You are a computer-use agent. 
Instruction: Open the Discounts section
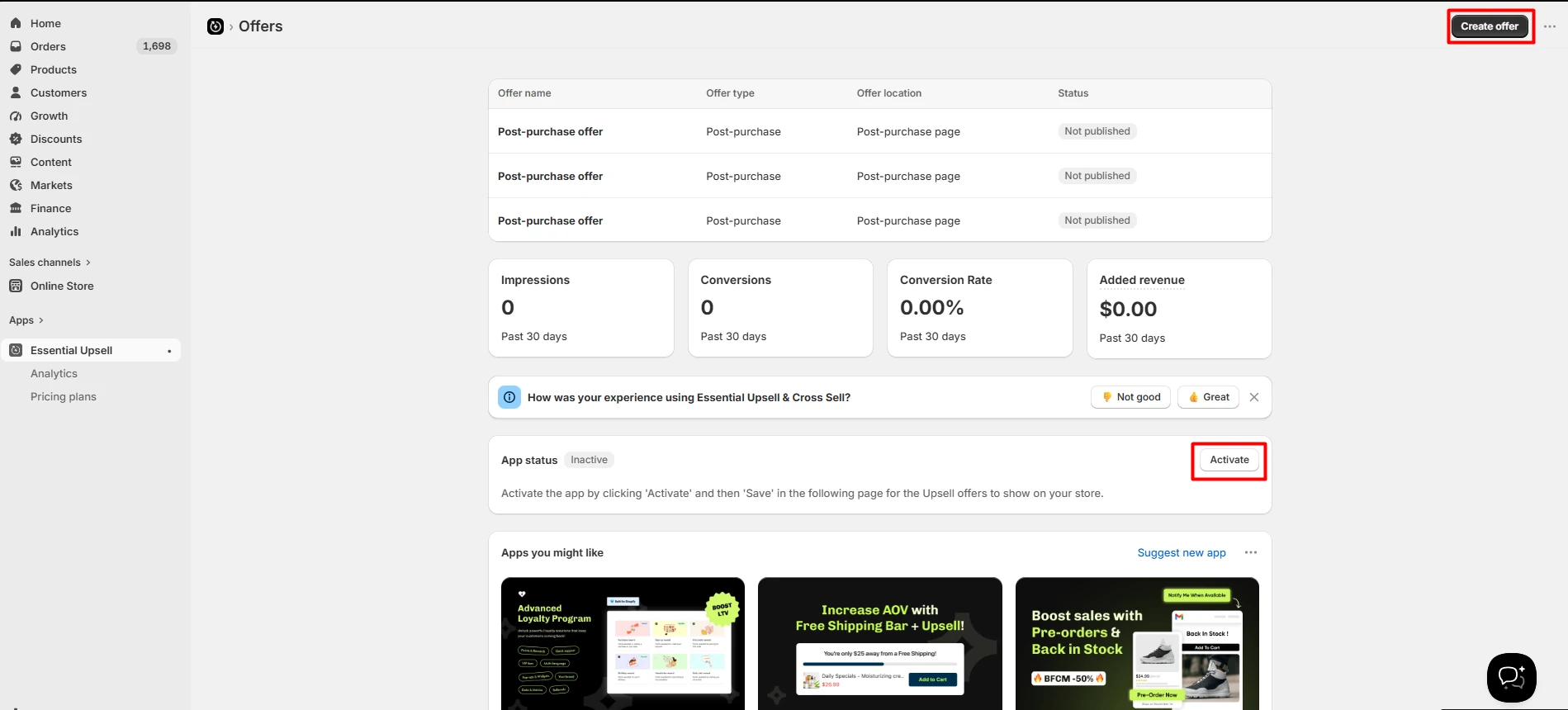[56, 139]
